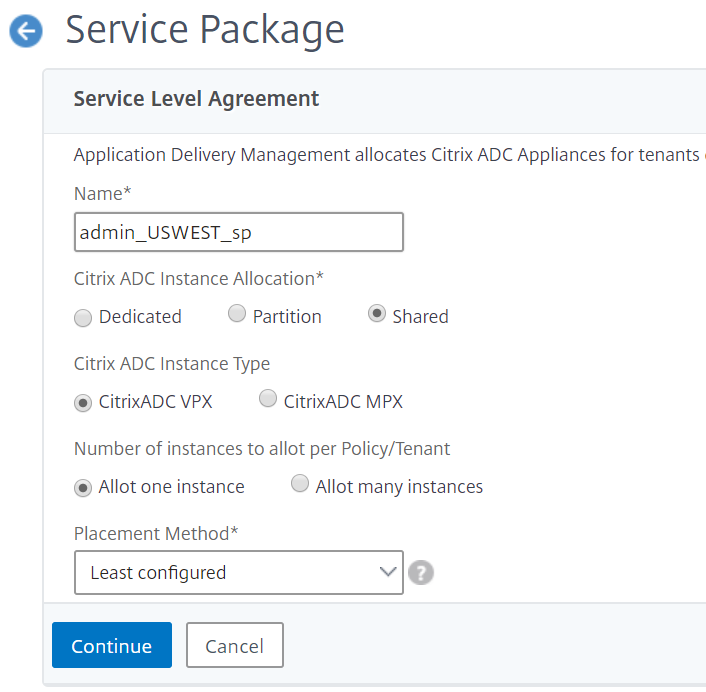This screenshot has height=692, width=706.
Task: Click the Dedicated radio label text
Action: (x=140, y=317)
